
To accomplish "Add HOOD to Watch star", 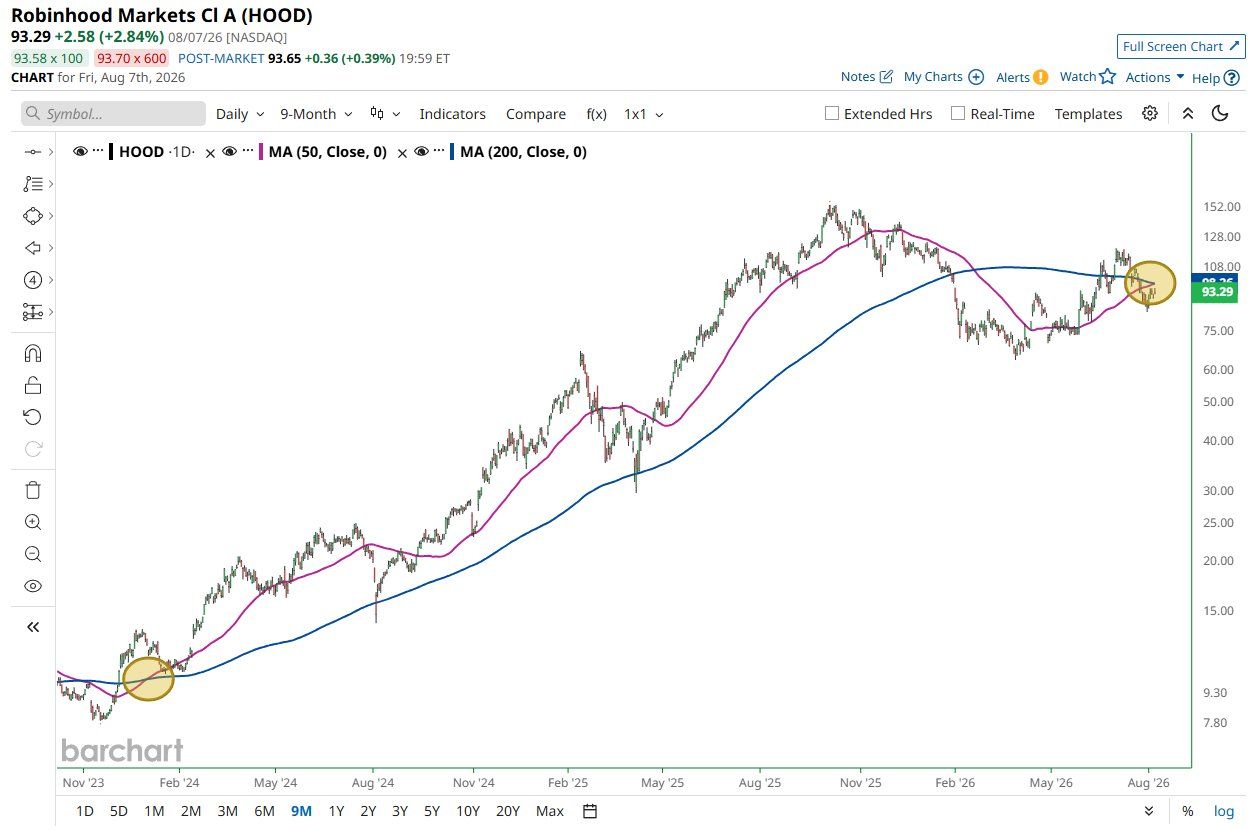I will click(x=1107, y=76).
